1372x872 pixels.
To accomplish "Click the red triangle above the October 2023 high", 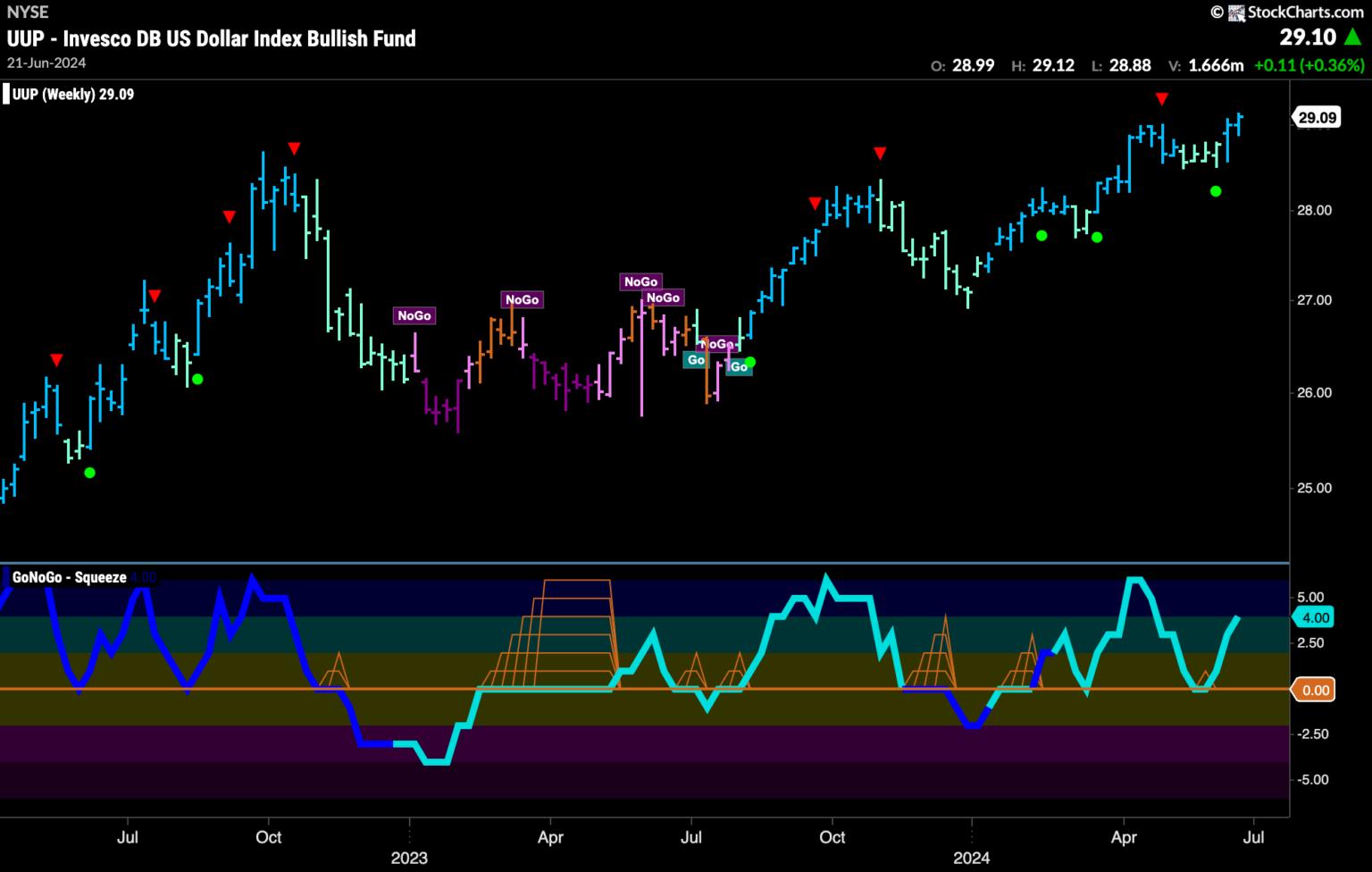I will tap(880, 154).
